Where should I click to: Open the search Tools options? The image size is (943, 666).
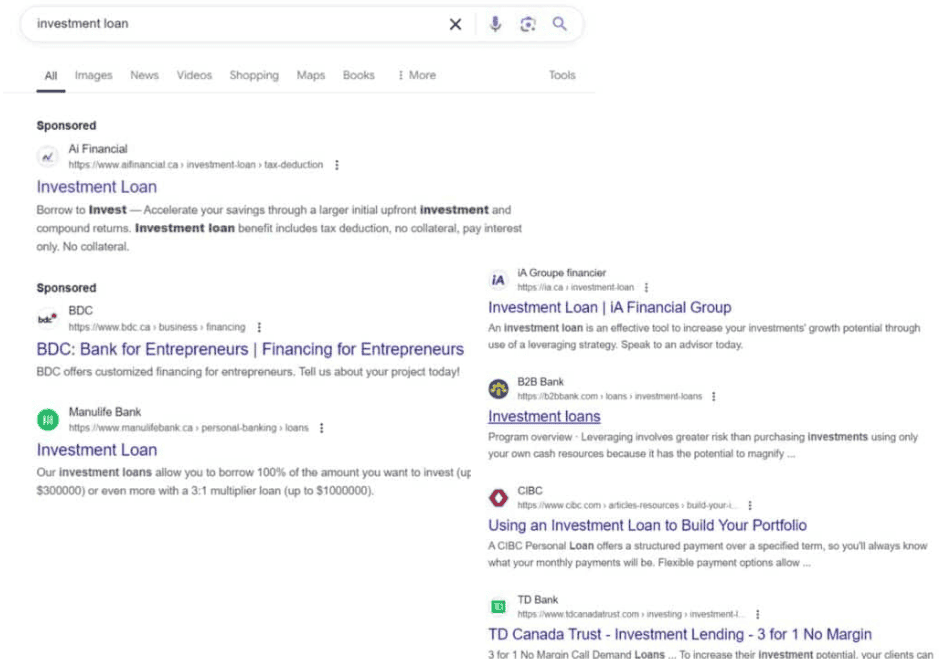[562, 75]
